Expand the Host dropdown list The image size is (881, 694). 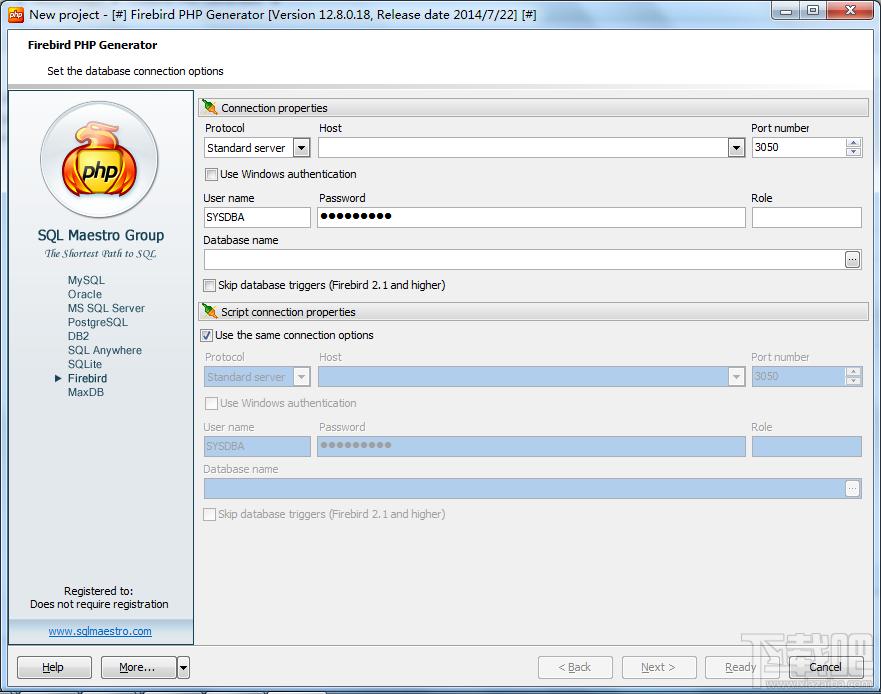(736, 148)
